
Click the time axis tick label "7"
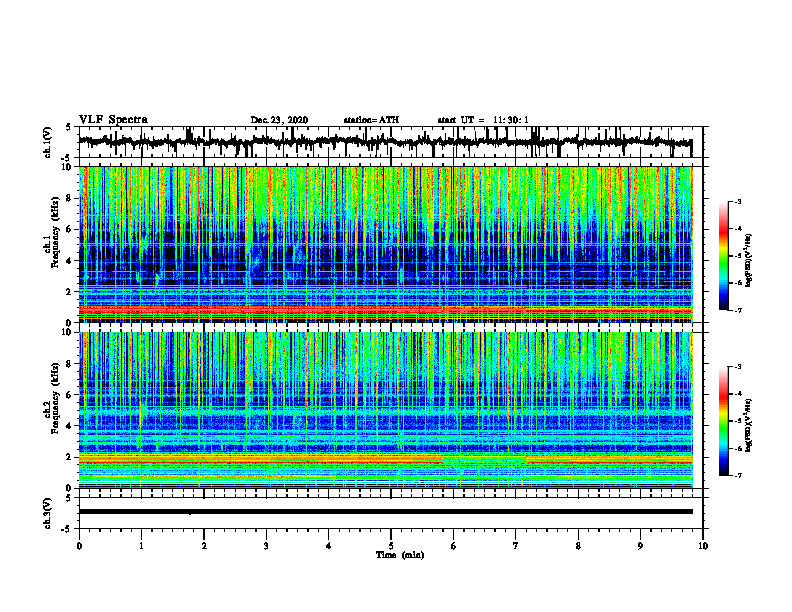pyautogui.click(x=516, y=546)
